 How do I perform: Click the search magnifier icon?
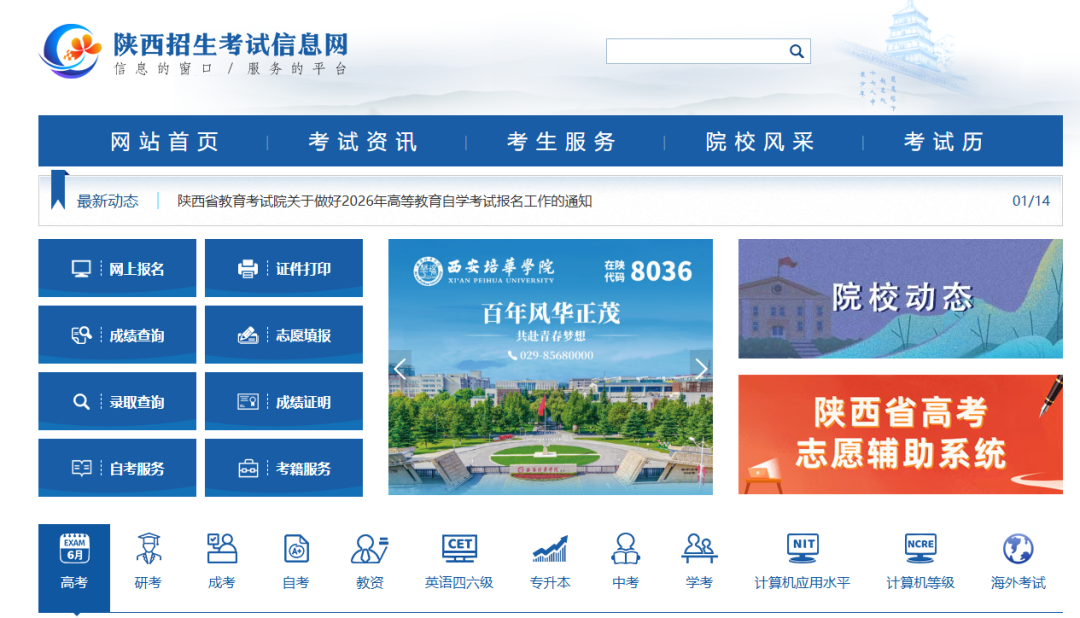[x=795, y=50]
